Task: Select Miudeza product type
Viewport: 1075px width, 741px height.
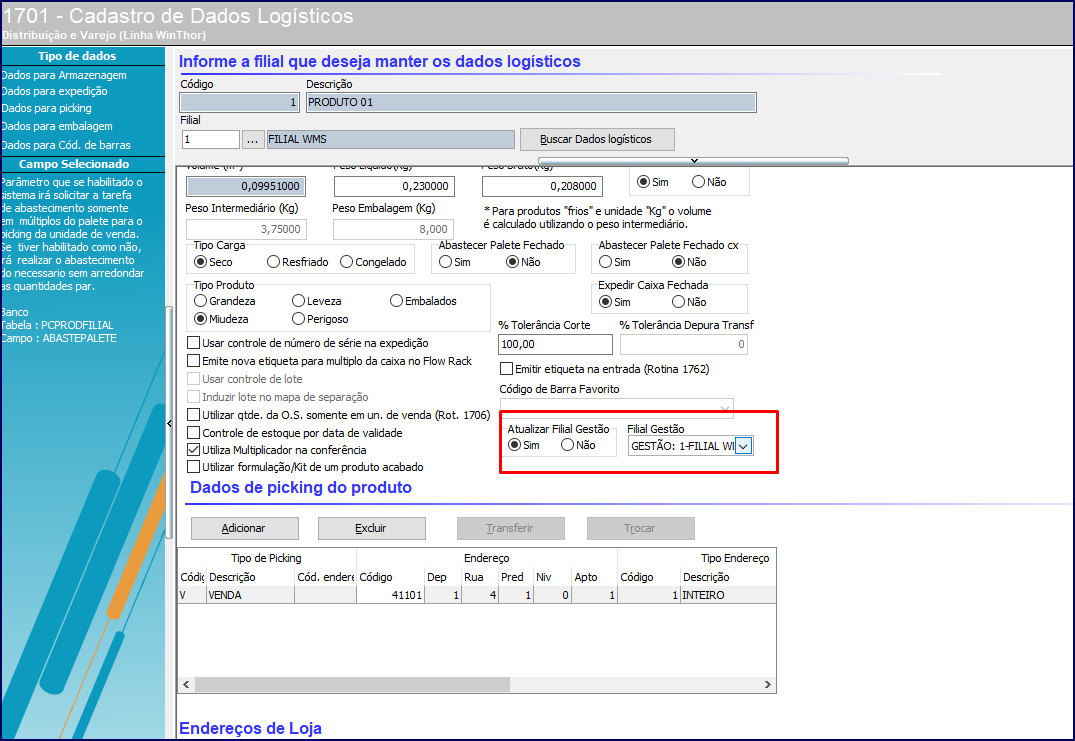Action: [221, 319]
